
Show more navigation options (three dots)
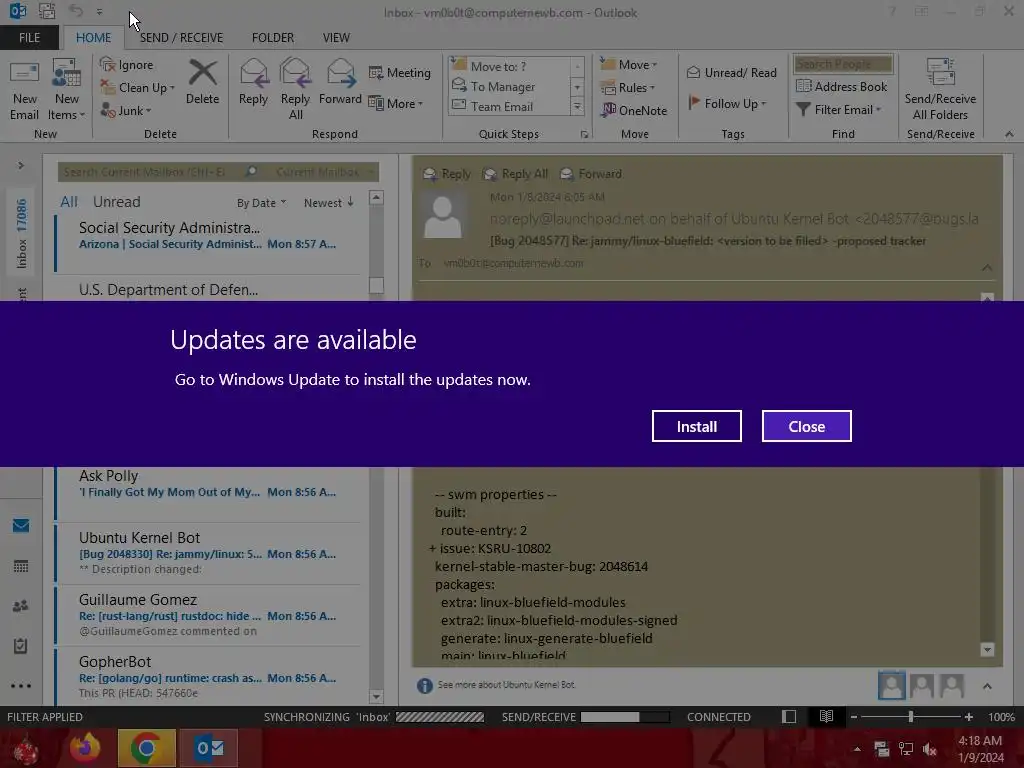21,686
